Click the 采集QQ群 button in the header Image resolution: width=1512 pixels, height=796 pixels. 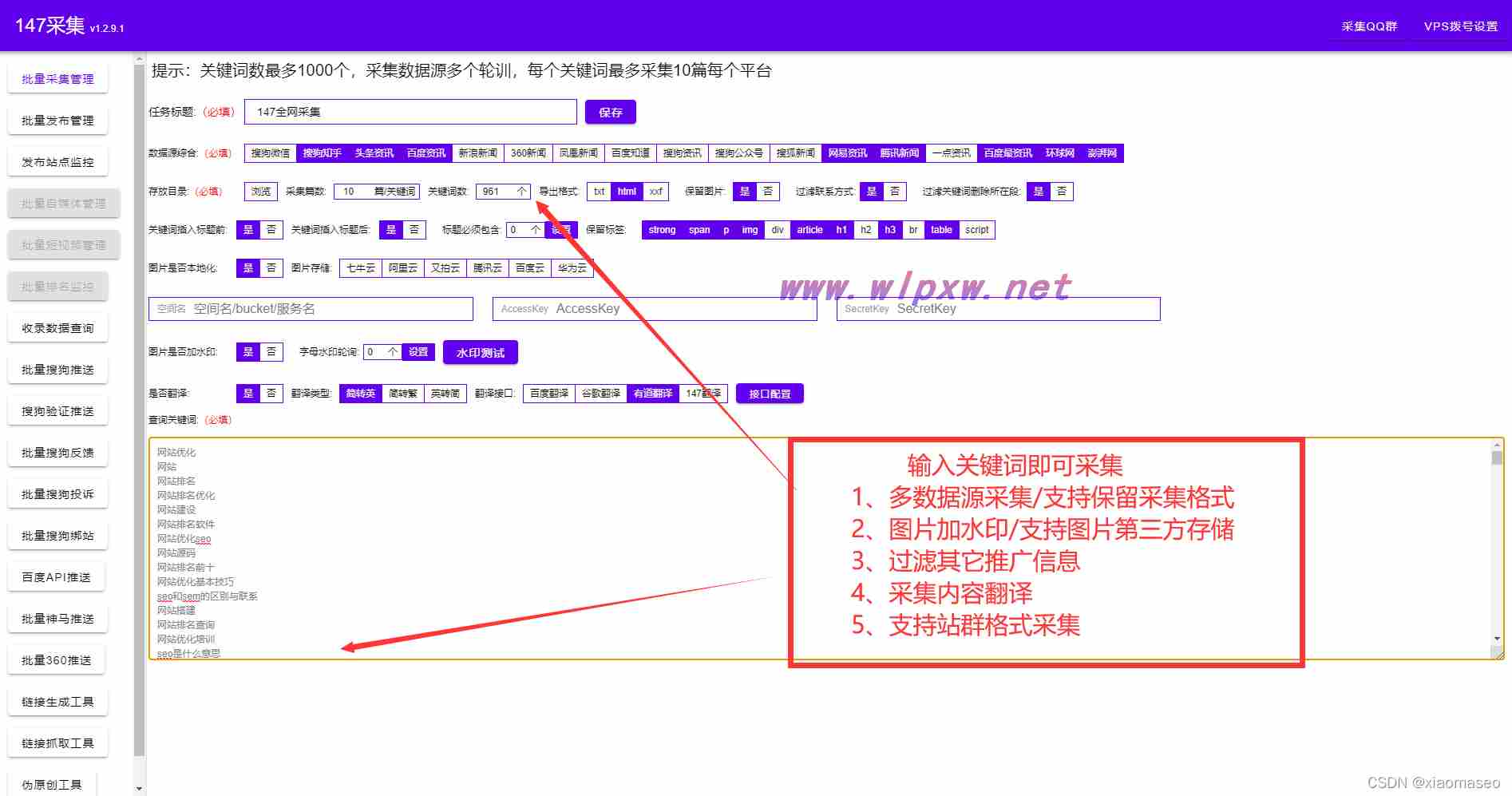(1369, 26)
